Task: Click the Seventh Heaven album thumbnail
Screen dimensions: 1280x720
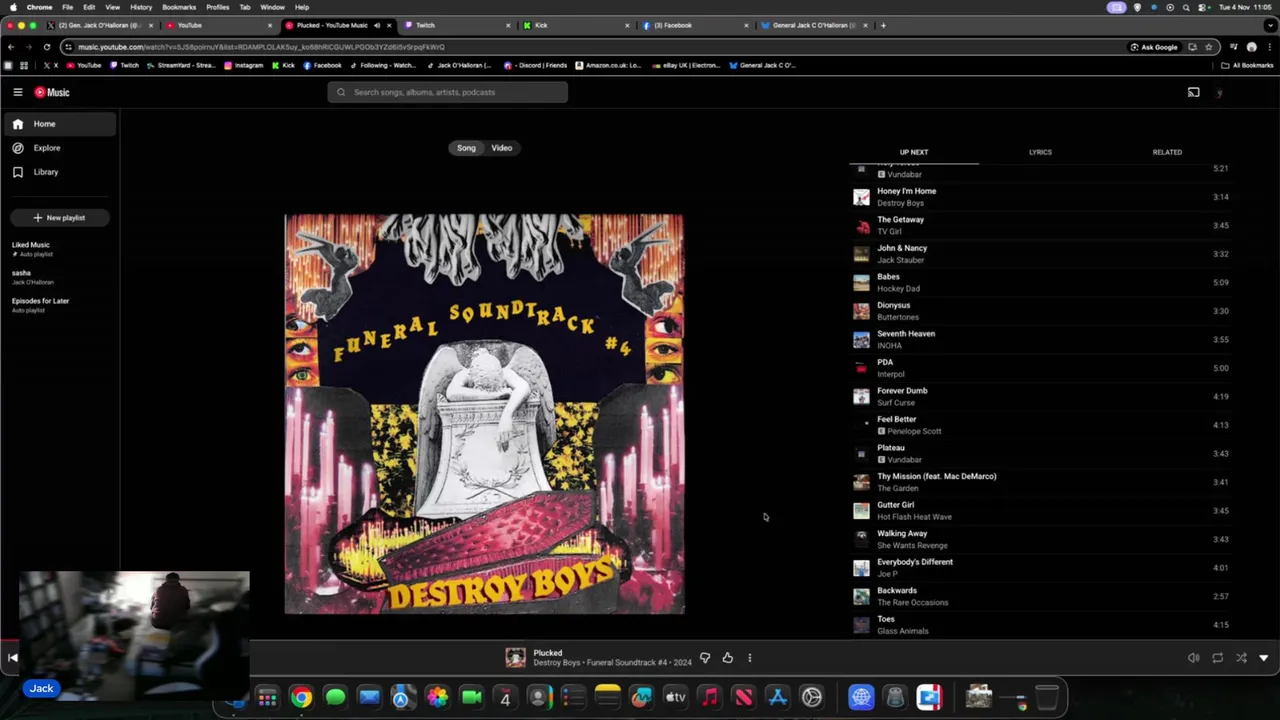Action: (861, 340)
